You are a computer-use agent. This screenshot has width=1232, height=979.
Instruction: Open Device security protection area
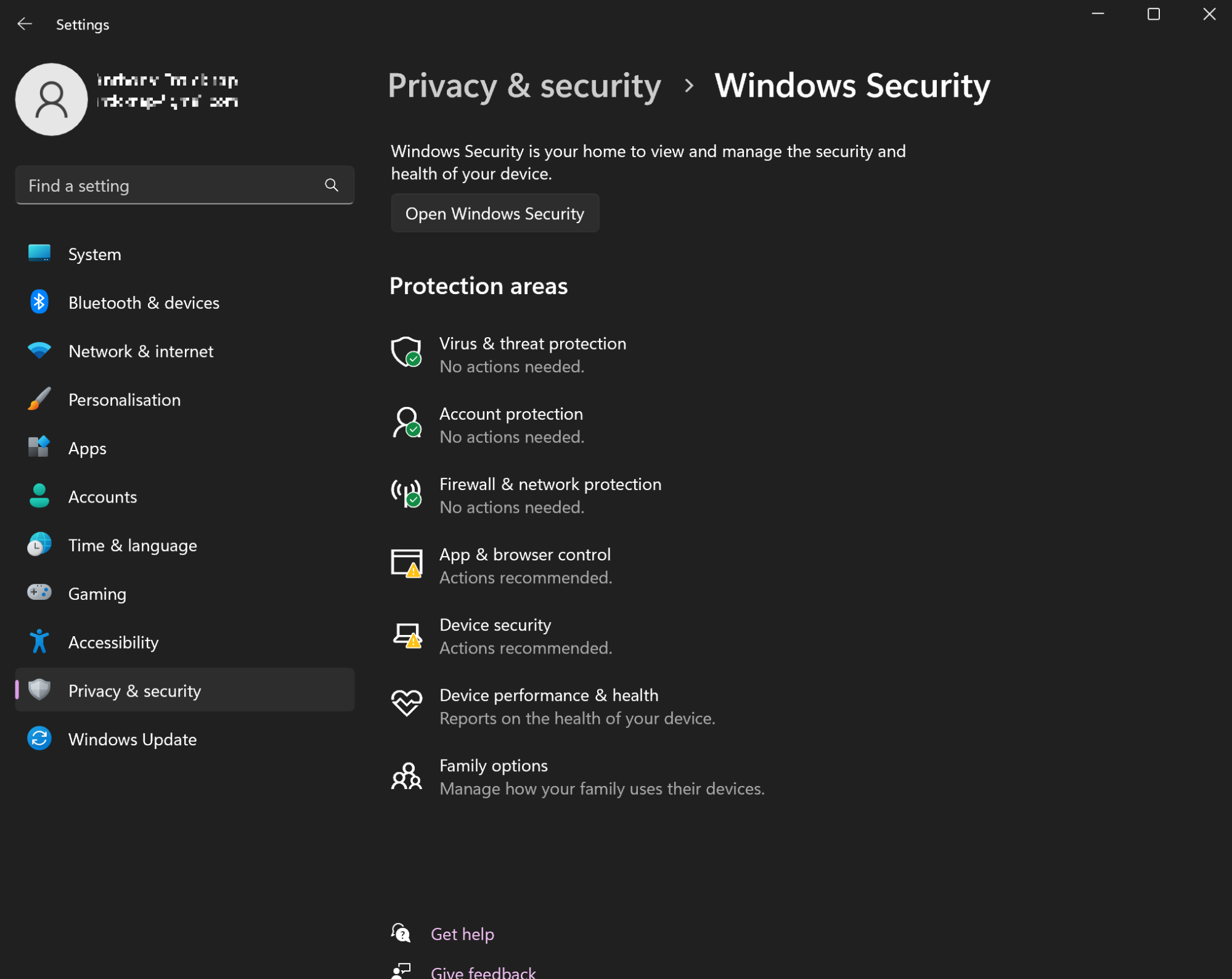(502, 636)
